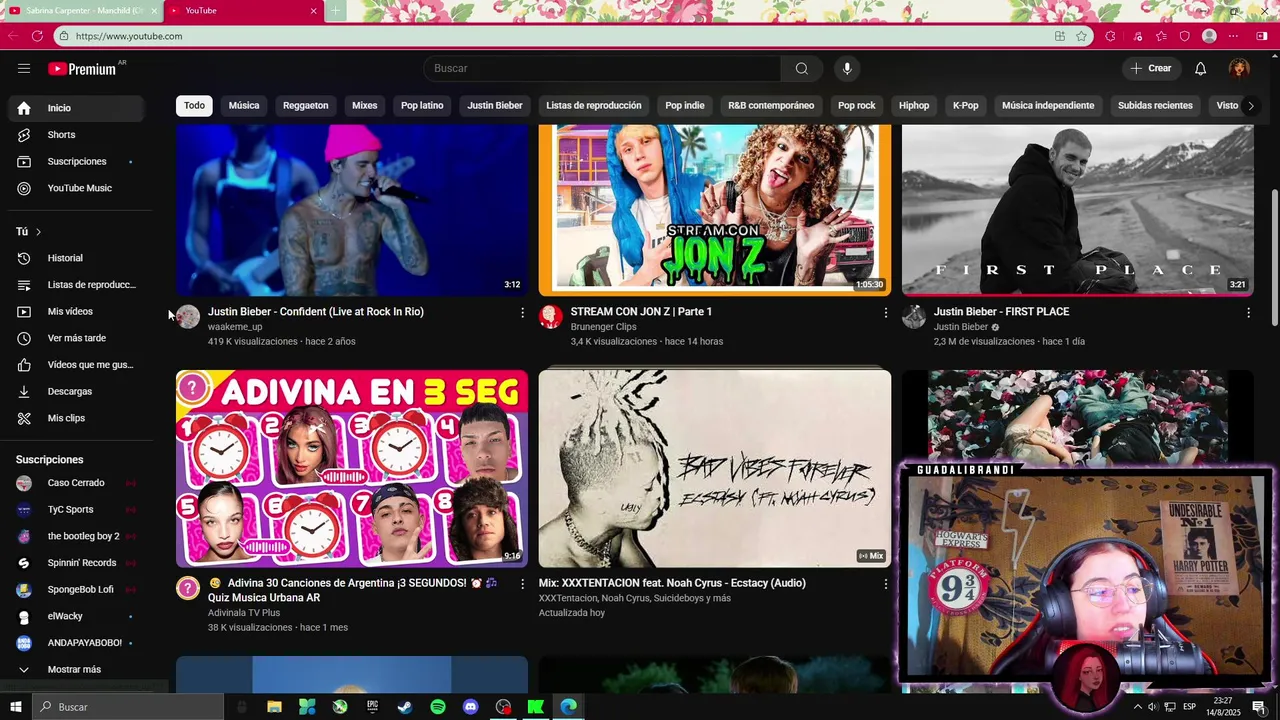Open ANDAPAYABOBO! subscription channel
This screenshot has width=1280, height=720.
click(x=76, y=643)
